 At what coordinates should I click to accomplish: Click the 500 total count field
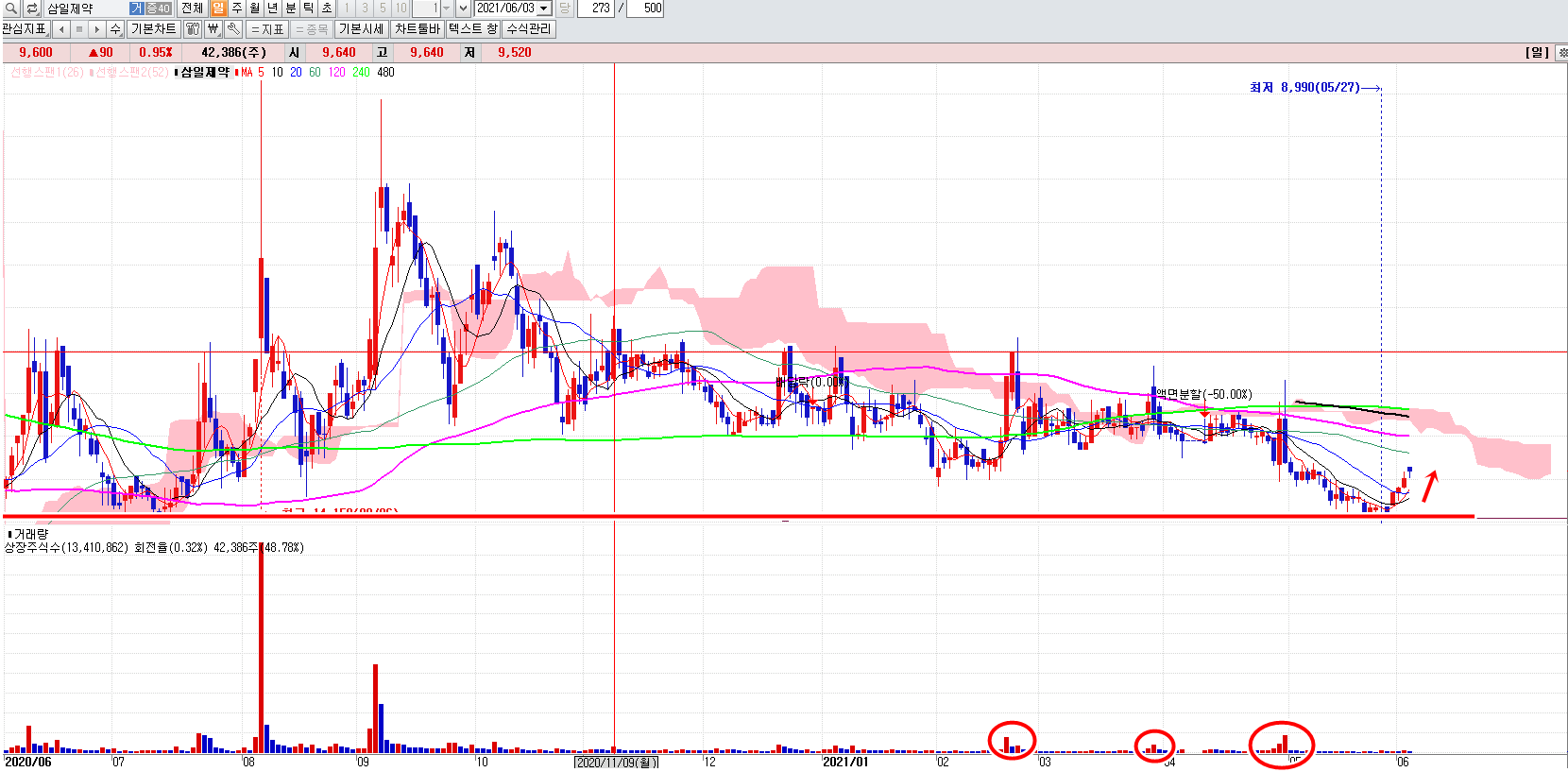645,9
